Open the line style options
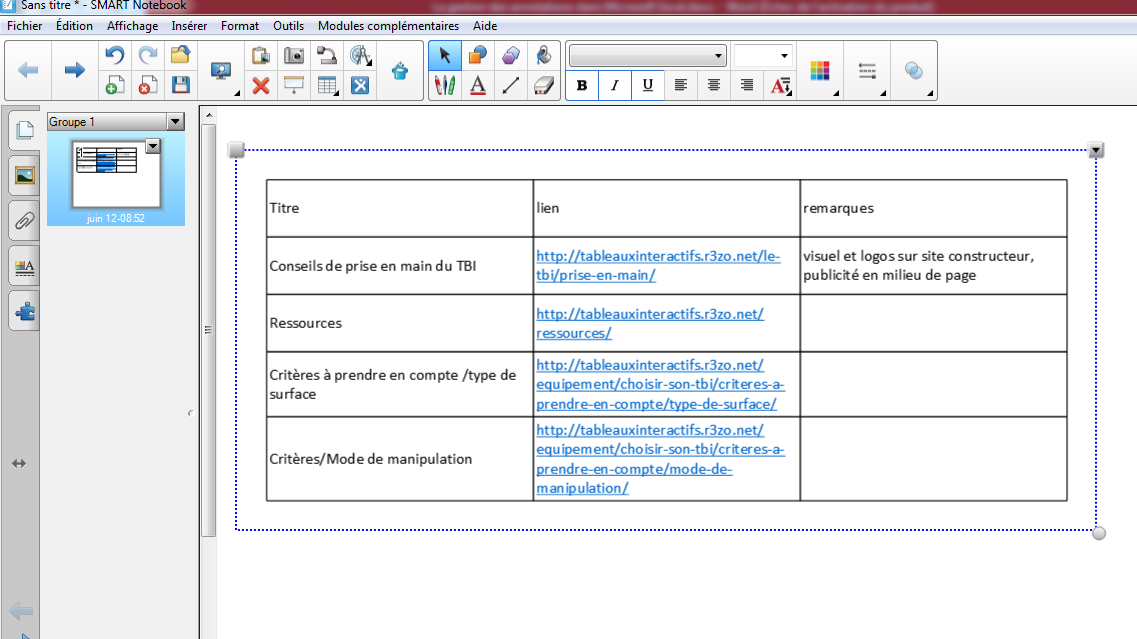The height and width of the screenshot is (639, 1137). point(867,70)
